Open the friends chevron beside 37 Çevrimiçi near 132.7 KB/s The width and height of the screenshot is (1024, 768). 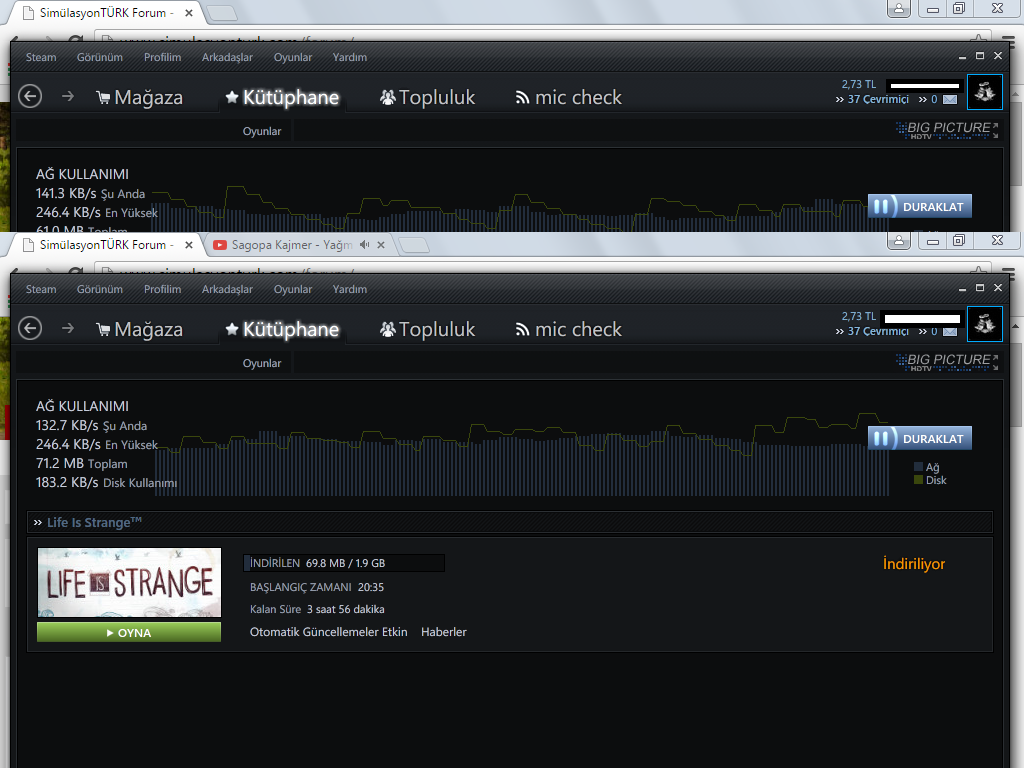point(839,332)
